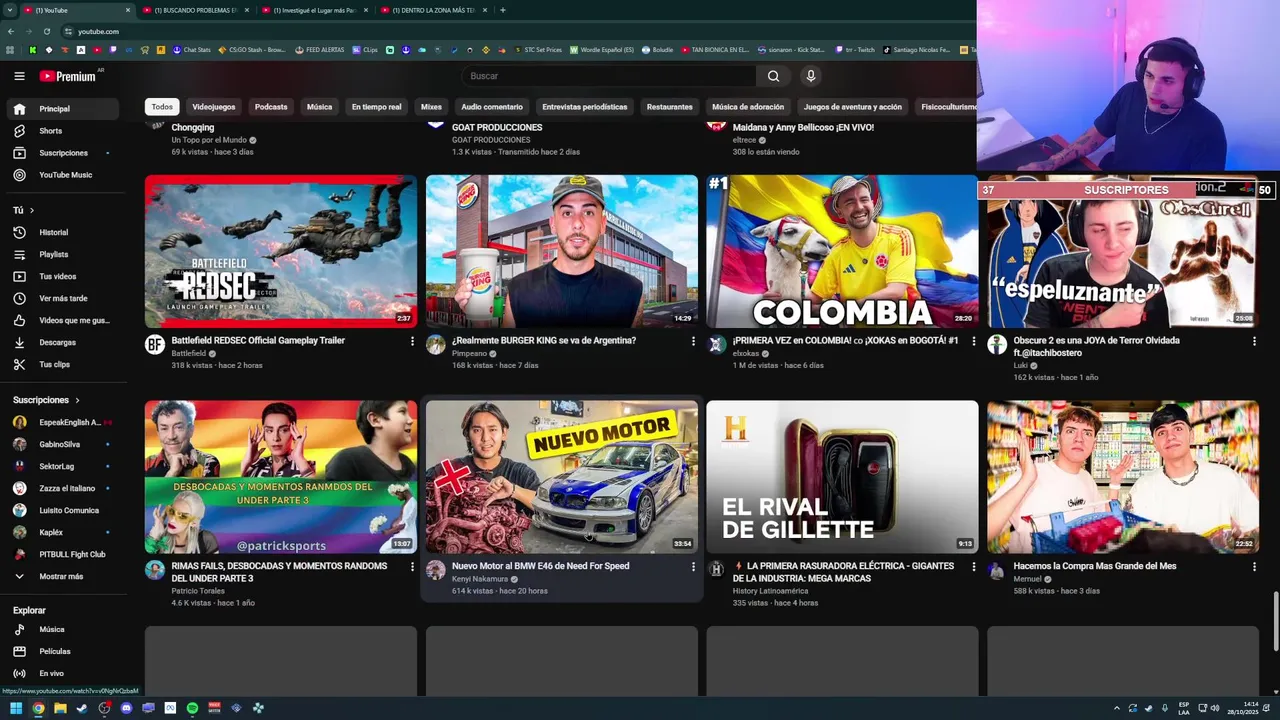Open Zazza el Italiano channel
This screenshot has height=720, width=1280.
pyautogui.click(x=63, y=488)
